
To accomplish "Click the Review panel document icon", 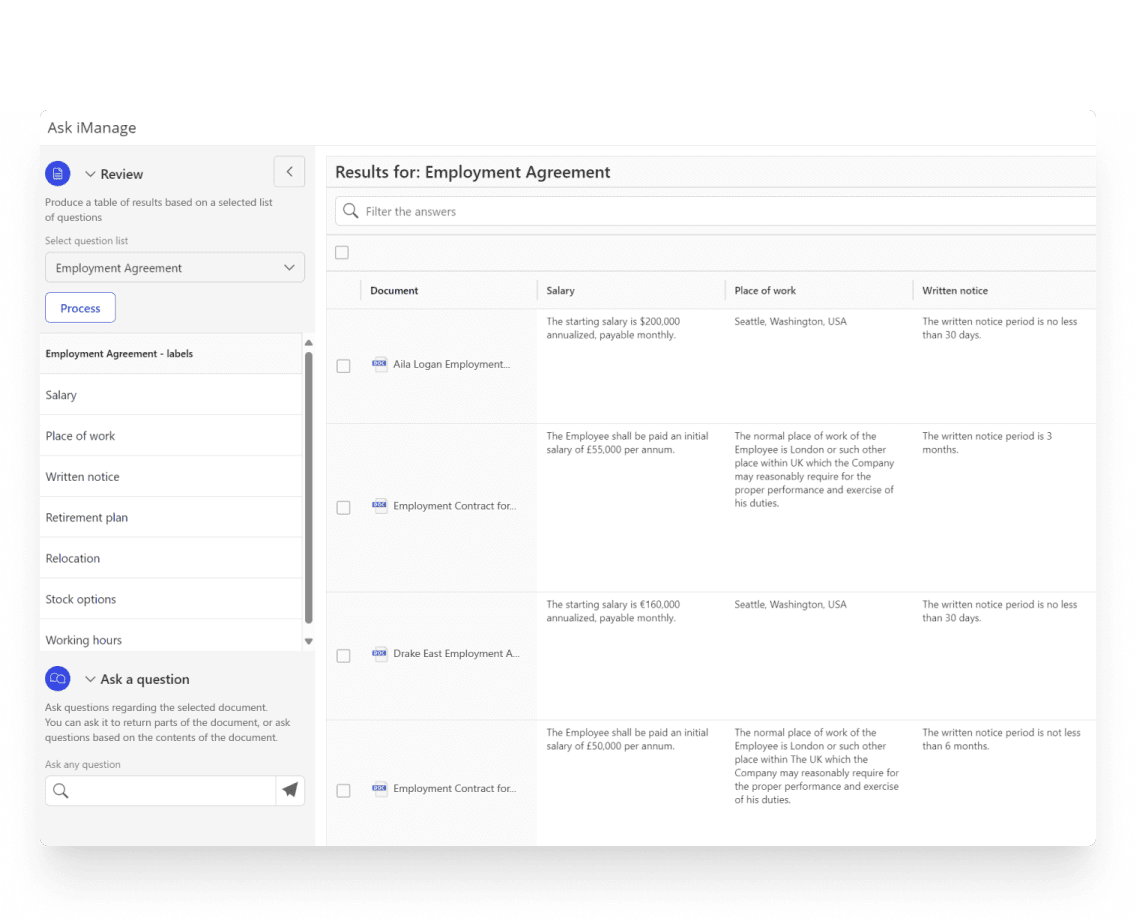I will (x=57, y=173).
